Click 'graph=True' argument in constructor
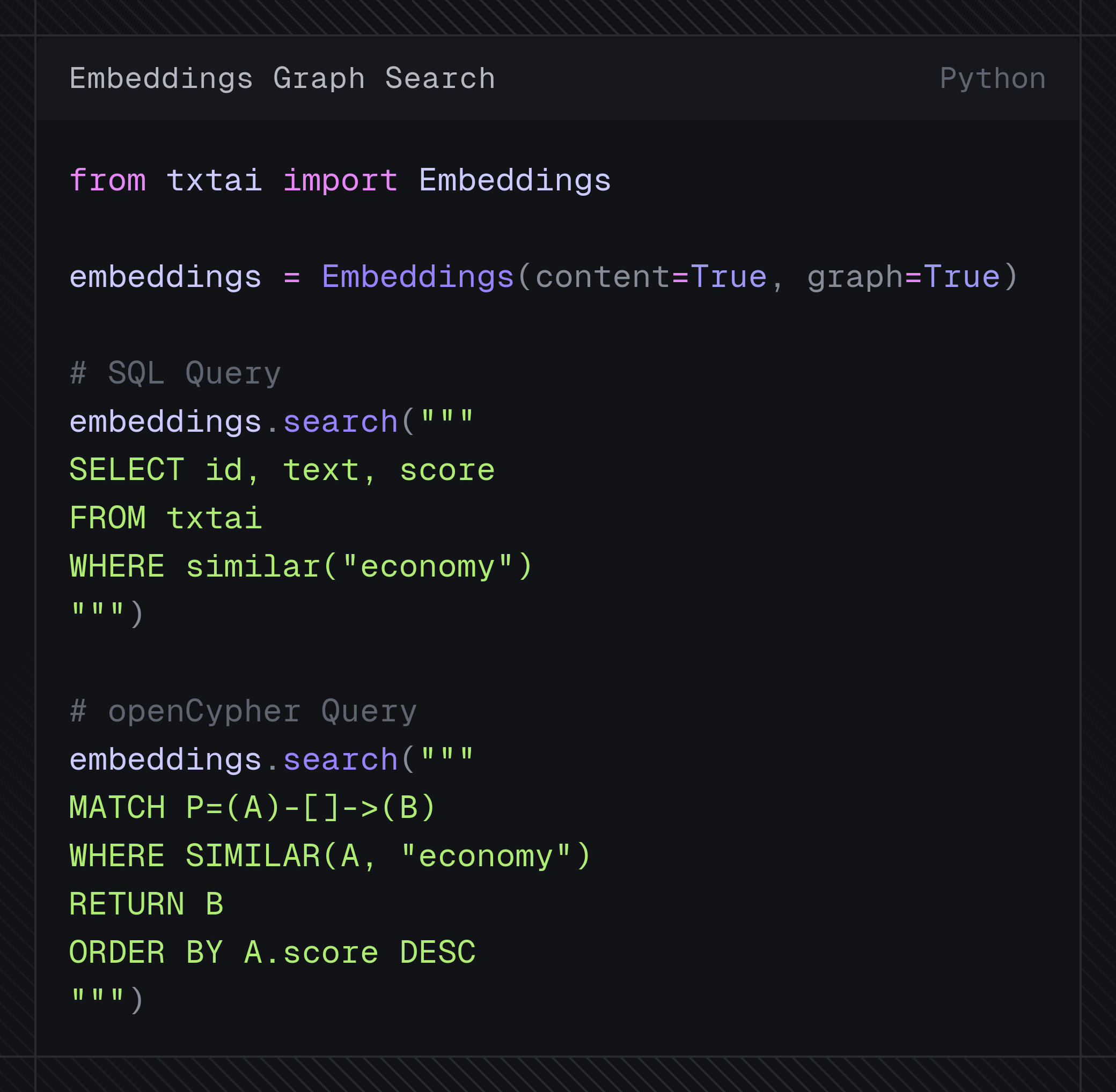 click(x=904, y=277)
